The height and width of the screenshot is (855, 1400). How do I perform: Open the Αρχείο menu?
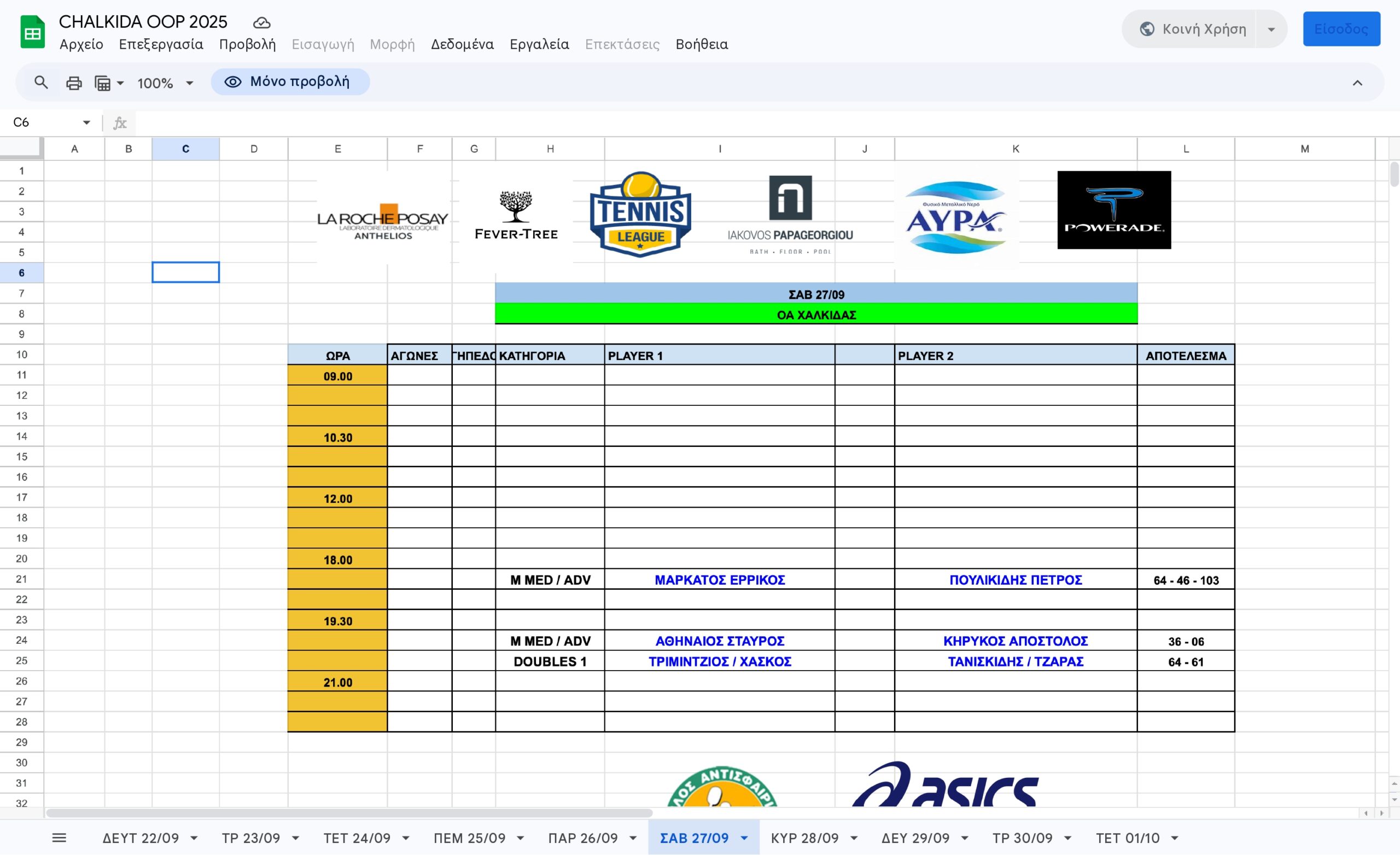point(81,44)
